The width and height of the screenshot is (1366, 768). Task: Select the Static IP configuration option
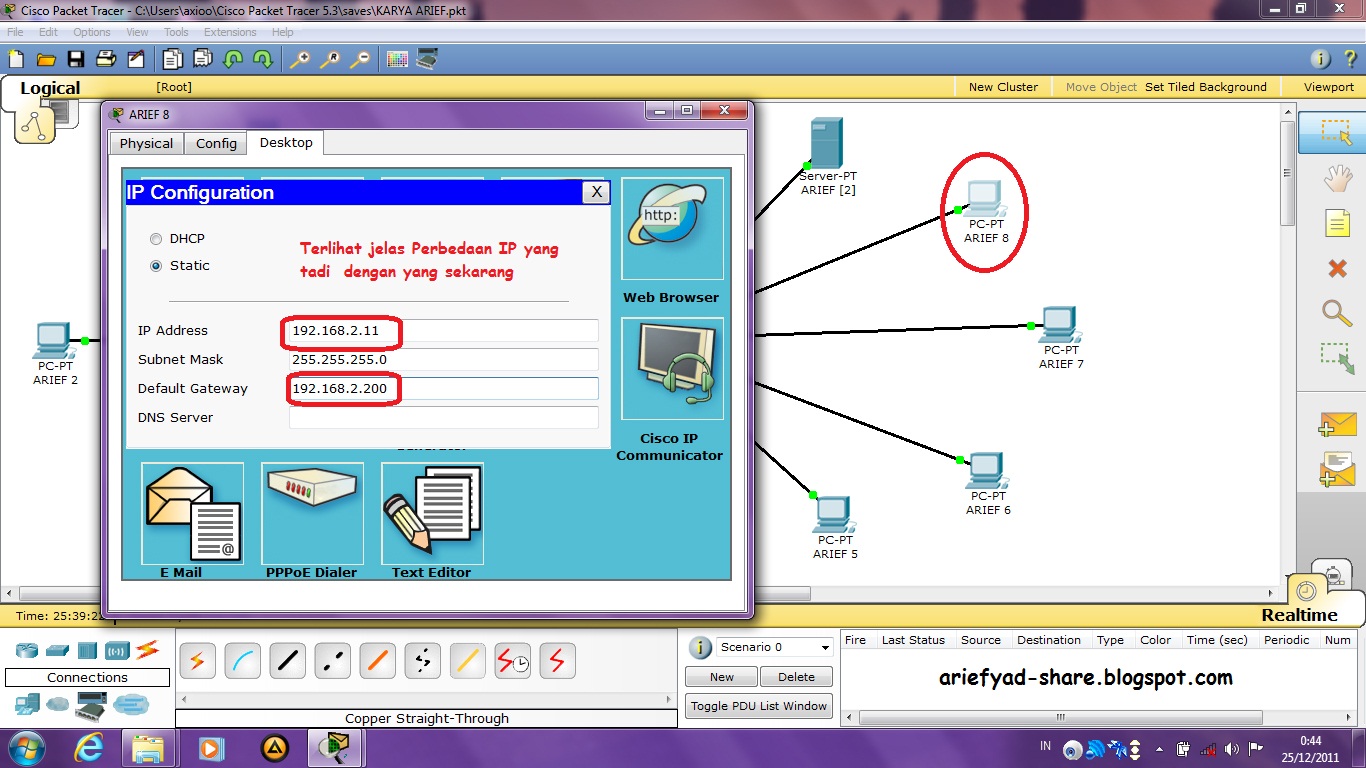point(156,265)
